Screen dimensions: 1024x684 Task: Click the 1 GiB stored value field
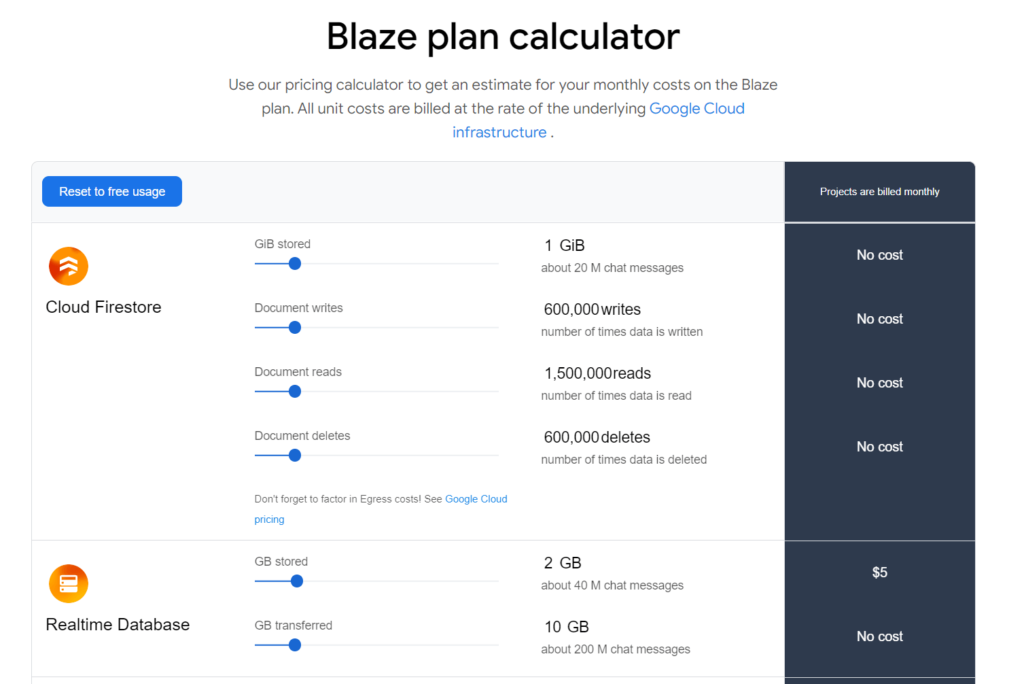(548, 246)
